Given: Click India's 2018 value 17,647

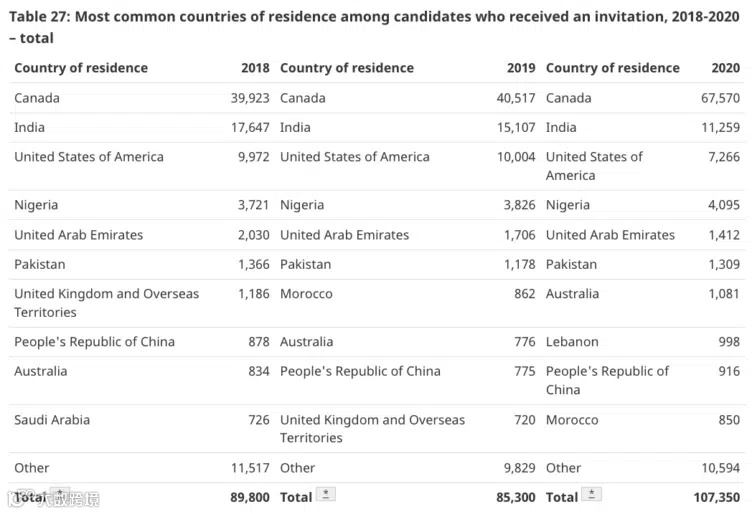Looking at the screenshot, I should [x=250, y=127].
